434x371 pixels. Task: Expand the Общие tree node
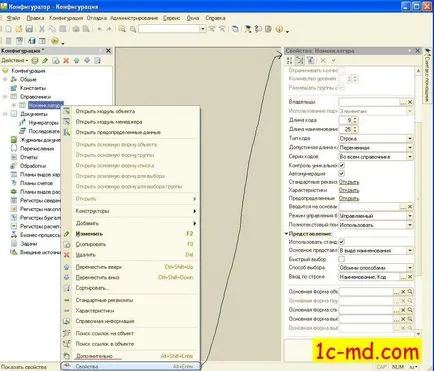pos(5,79)
